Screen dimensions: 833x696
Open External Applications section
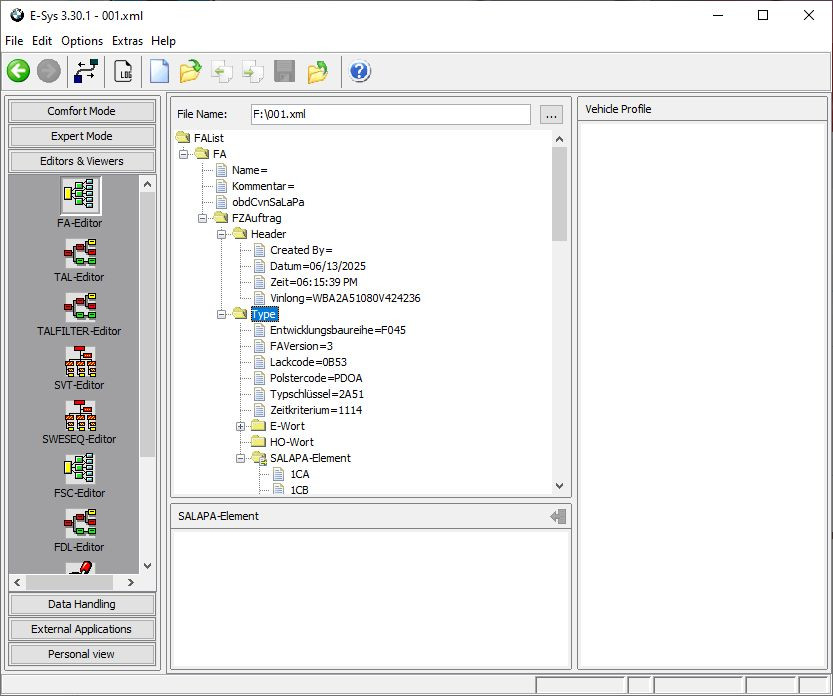(x=82, y=629)
